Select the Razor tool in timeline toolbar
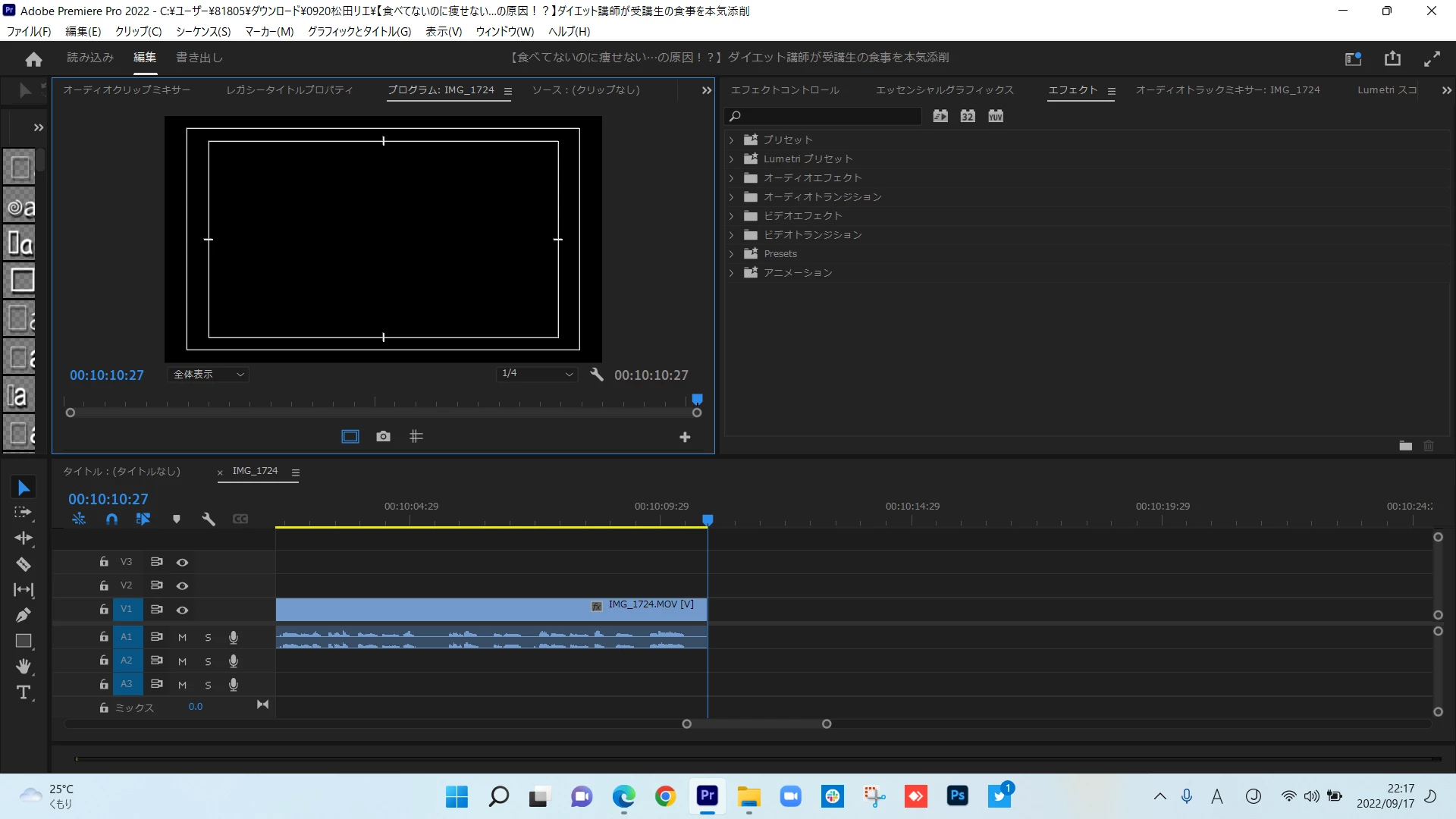 point(24,564)
